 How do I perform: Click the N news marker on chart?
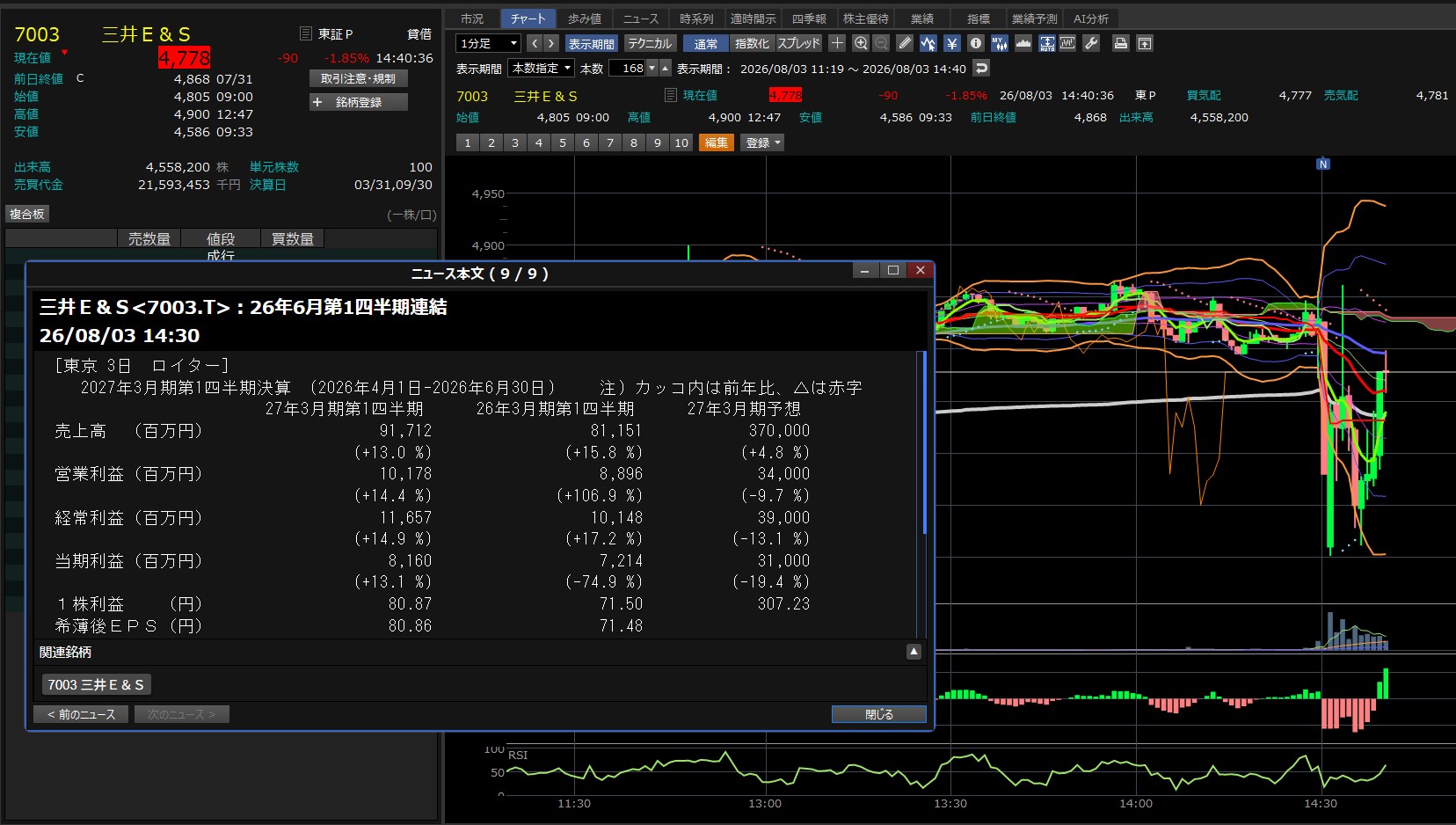pyautogui.click(x=1323, y=164)
